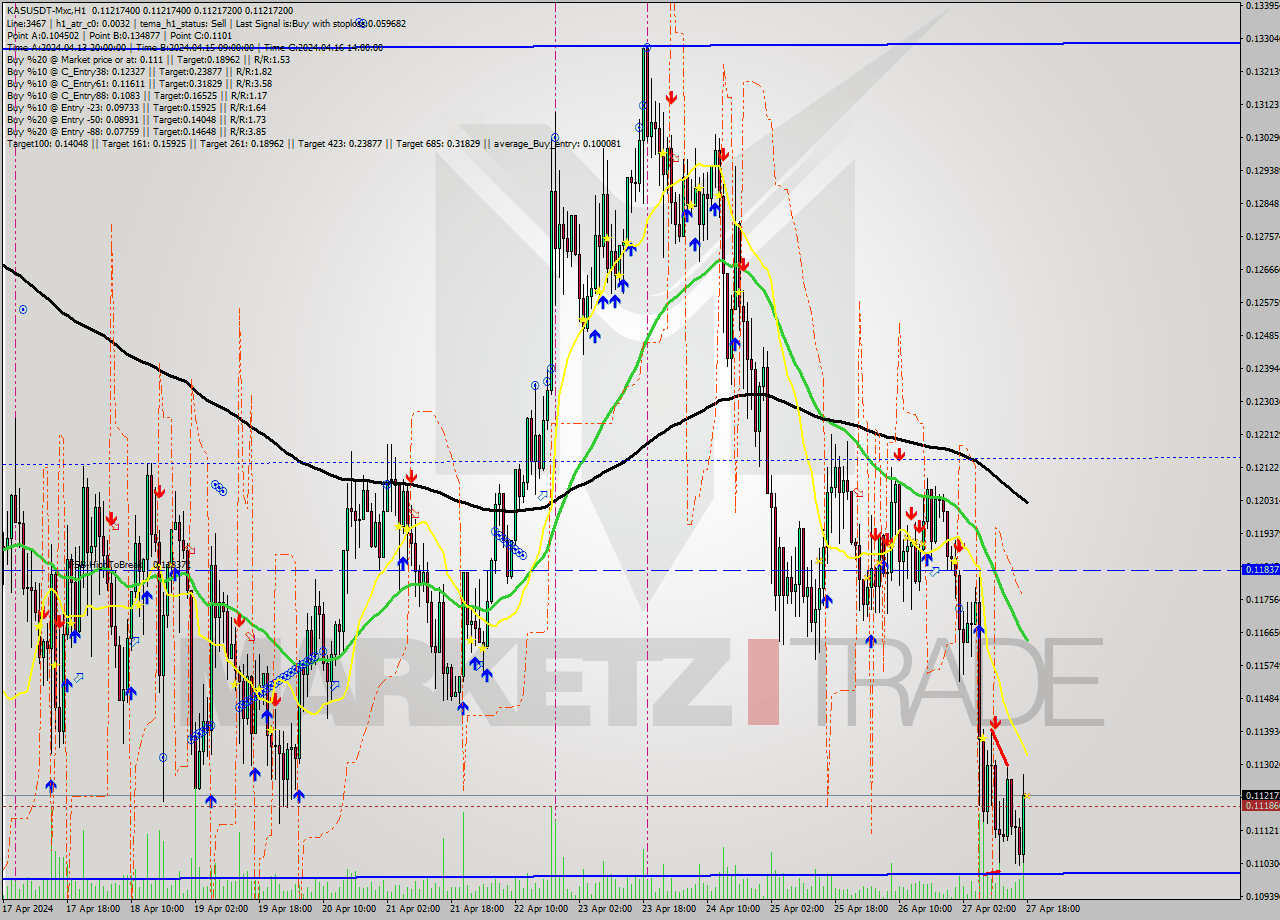Click price axis label 0.12303
Image resolution: width=1280 pixels, height=920 pixels.
[1262, 401]
